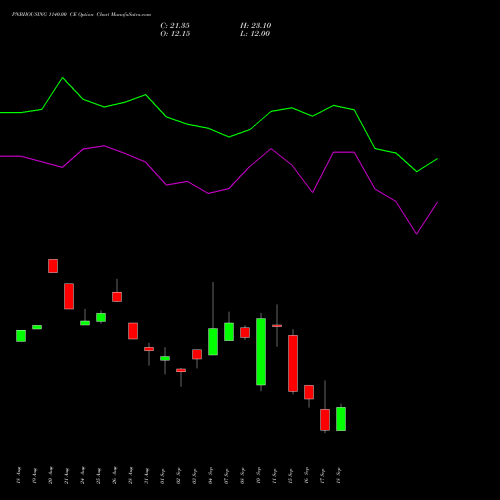This screenshot has height=500, width=500.
Task: Select the green candle above 07 Sep
Action: coord(229,332)
